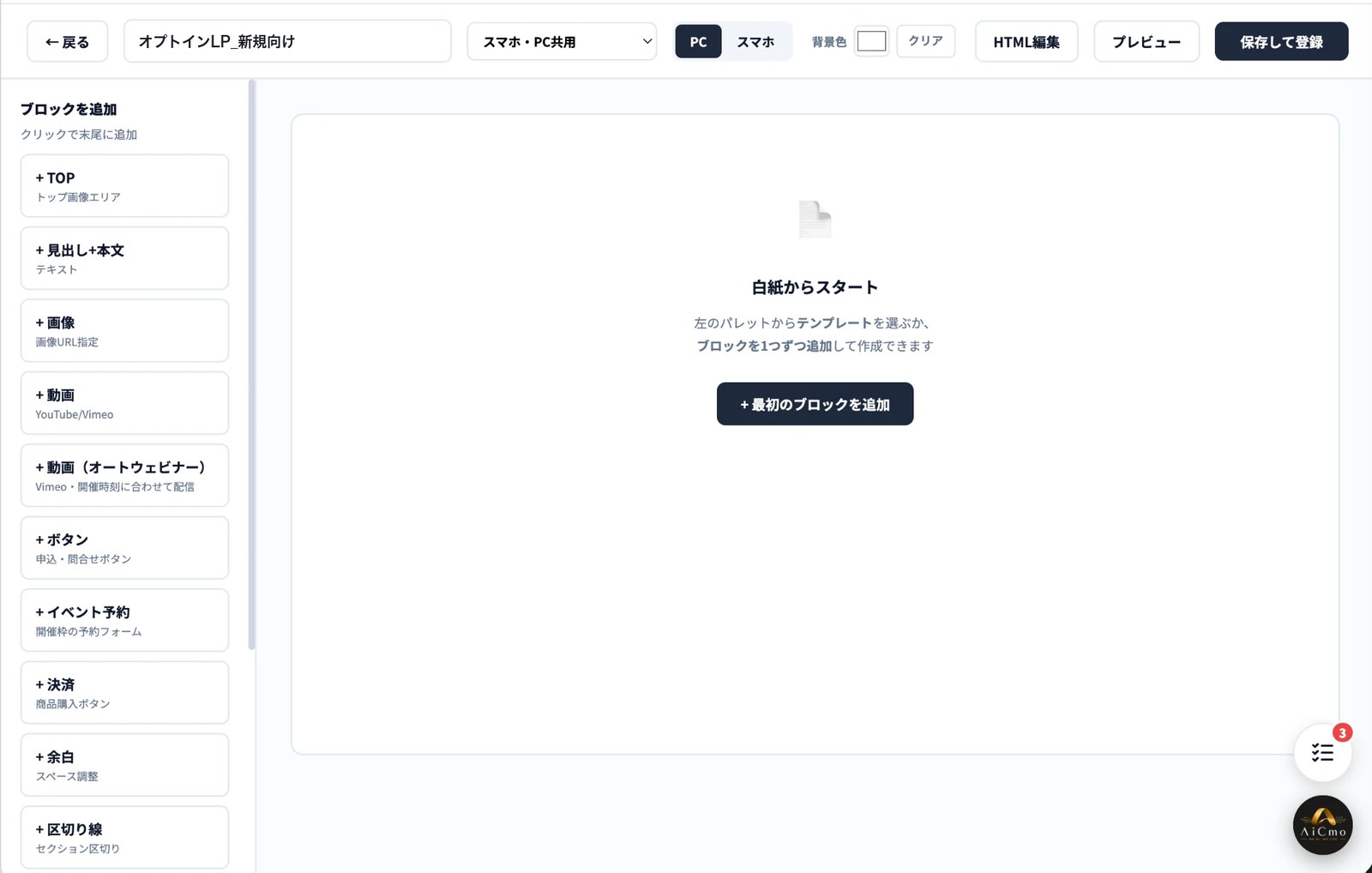Click the ブロックを追加 panel heading
The height and width of the screenshot is (873, 1372).
tap(69, 109)
